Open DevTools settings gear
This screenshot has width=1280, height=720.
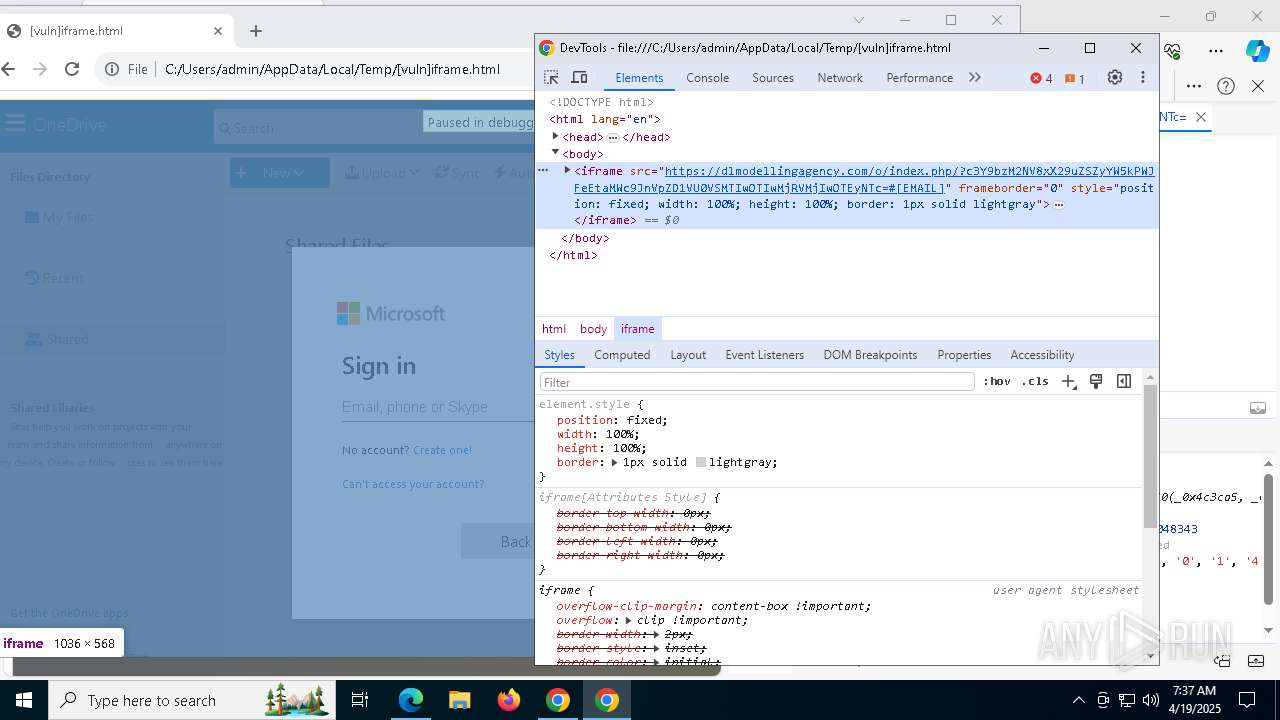pyautogui.click(x=1115, y=77)
